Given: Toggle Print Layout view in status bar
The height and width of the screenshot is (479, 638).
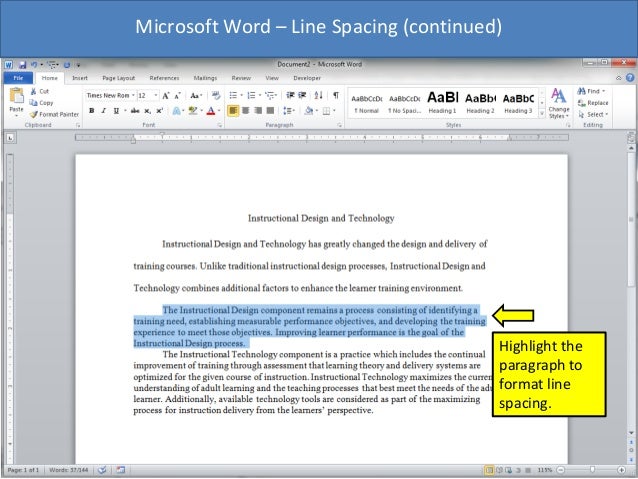Looking at the screenshot, I should coord(489,470).
